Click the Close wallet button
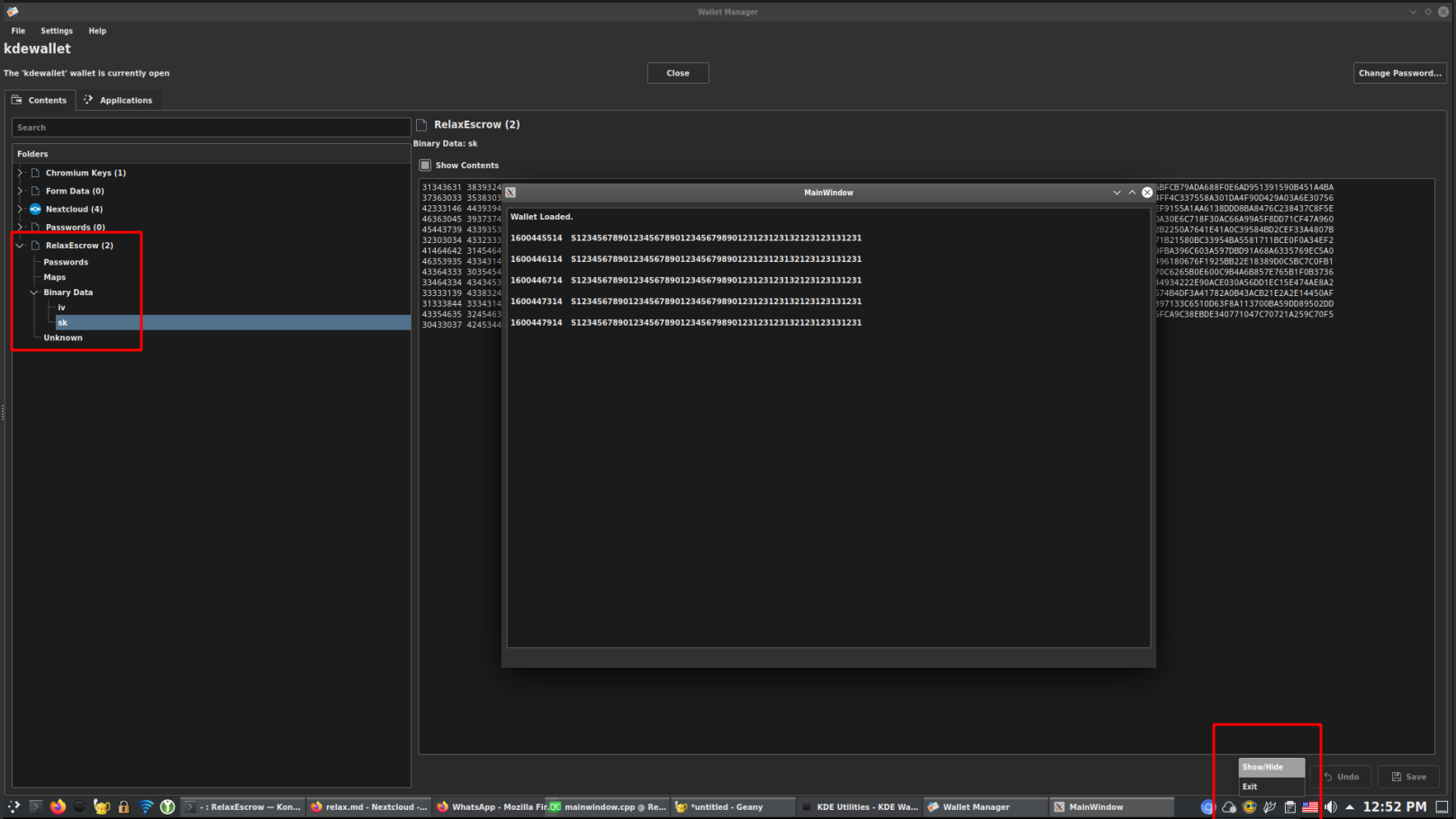The height and width of the screenshot is (819, 1456). 678,73
